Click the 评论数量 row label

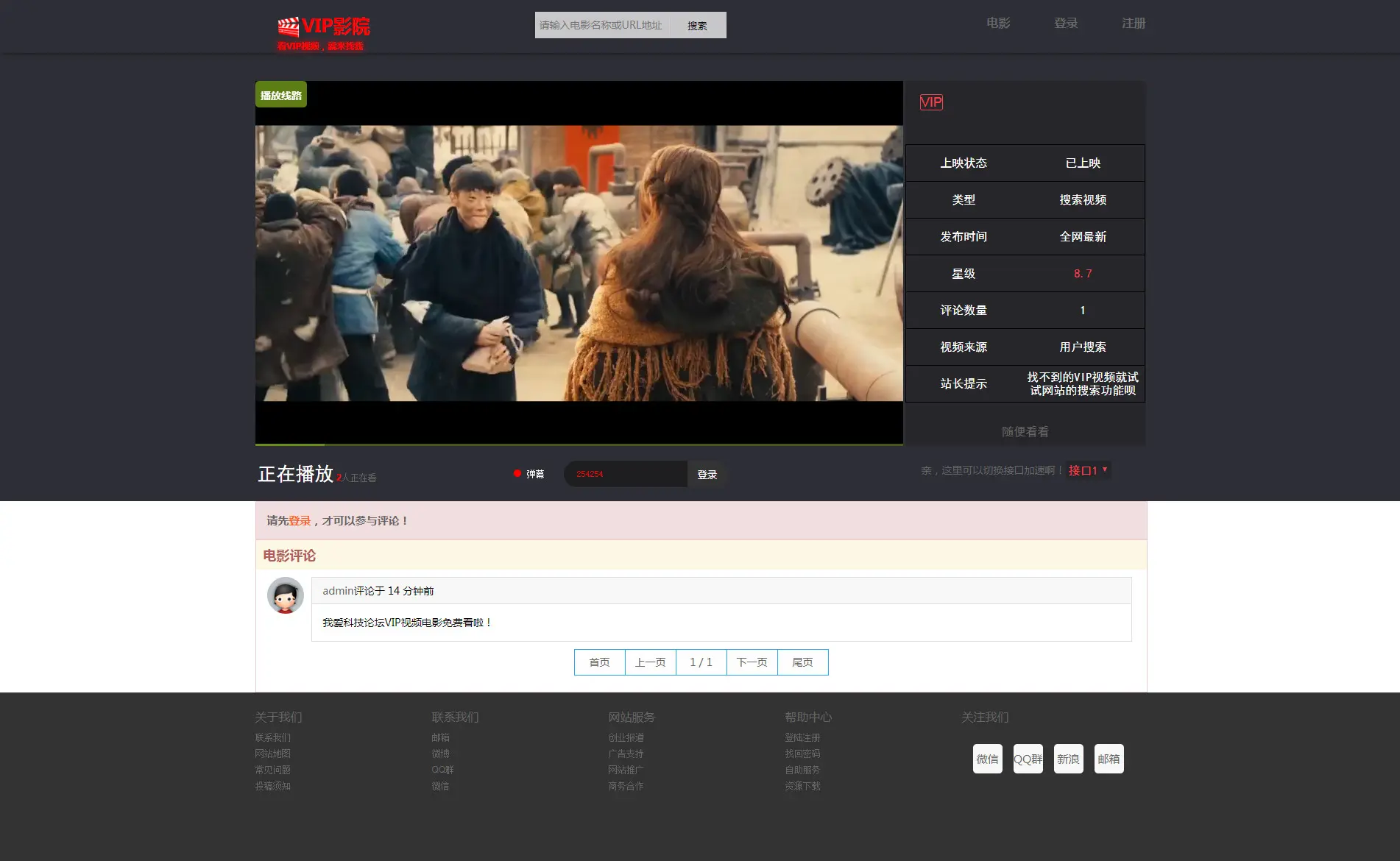964,311
